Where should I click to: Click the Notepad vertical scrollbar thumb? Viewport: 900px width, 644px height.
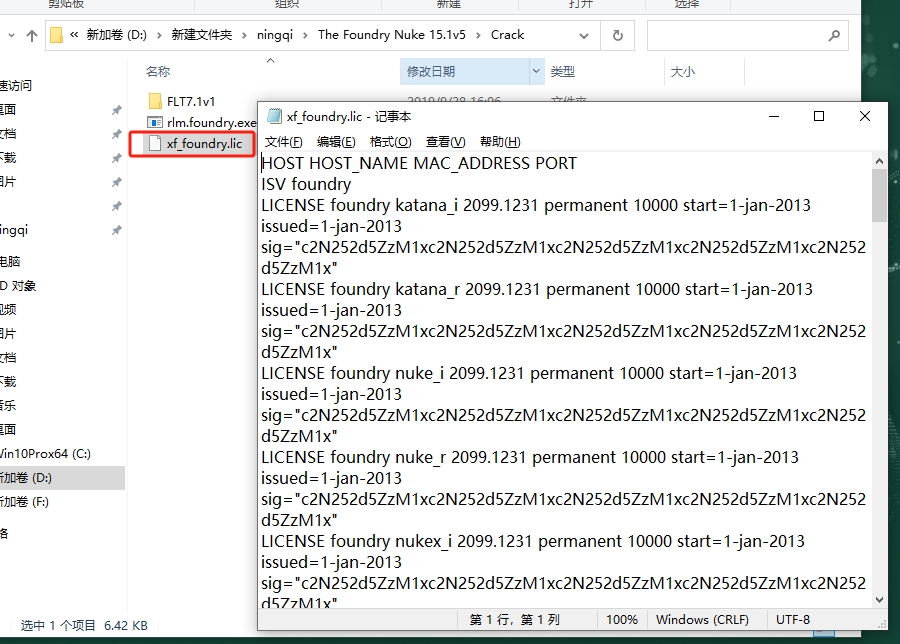pyautogui.click(x=879, y=195)
